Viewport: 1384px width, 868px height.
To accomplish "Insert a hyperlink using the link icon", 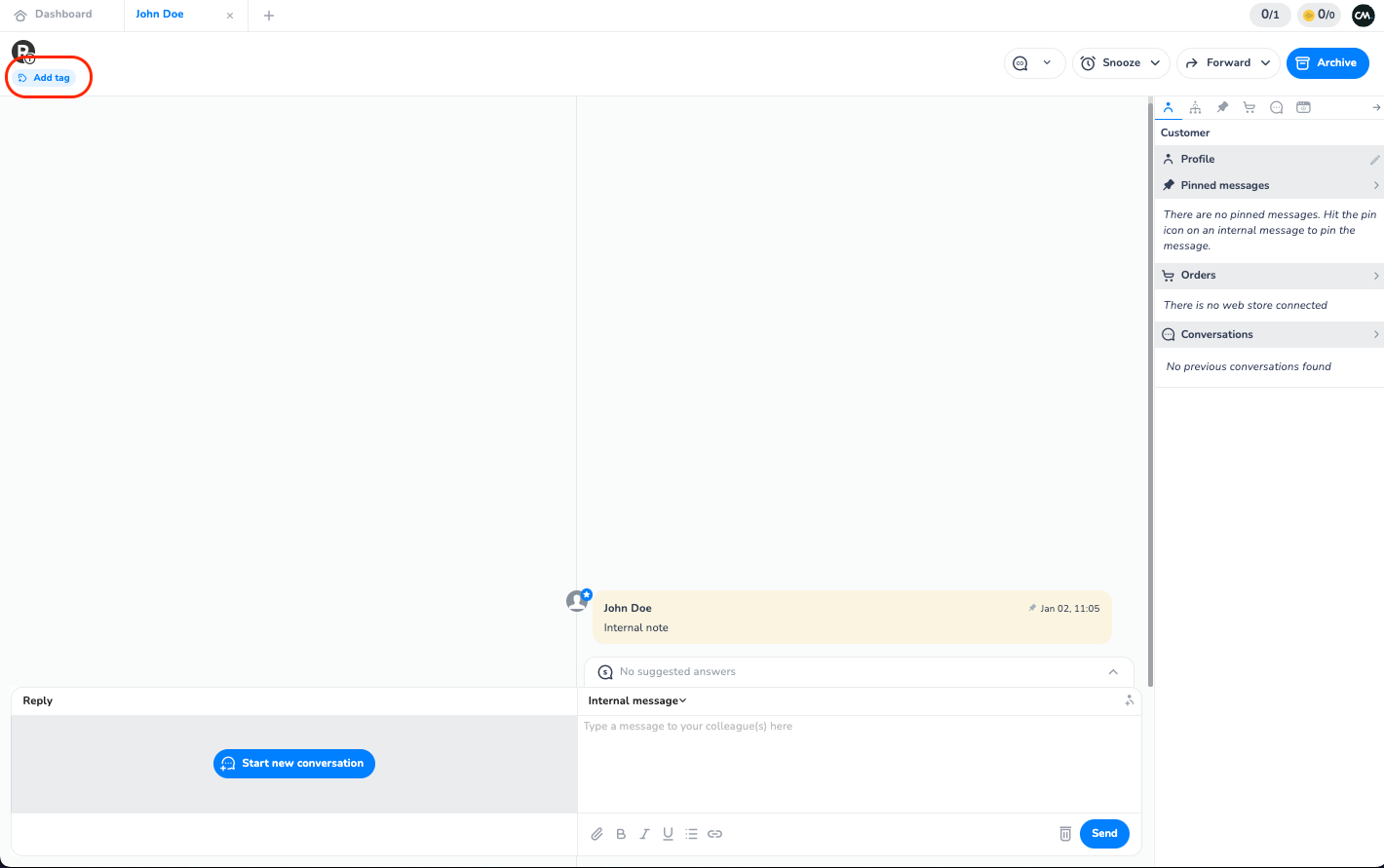I will [714, 834].
